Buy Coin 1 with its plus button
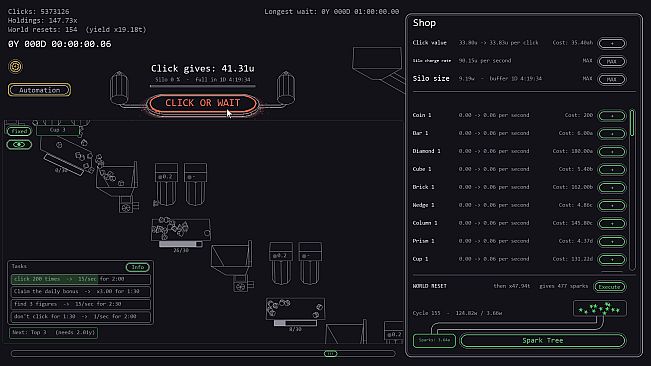The image size is (651, 366). [612, 115]
